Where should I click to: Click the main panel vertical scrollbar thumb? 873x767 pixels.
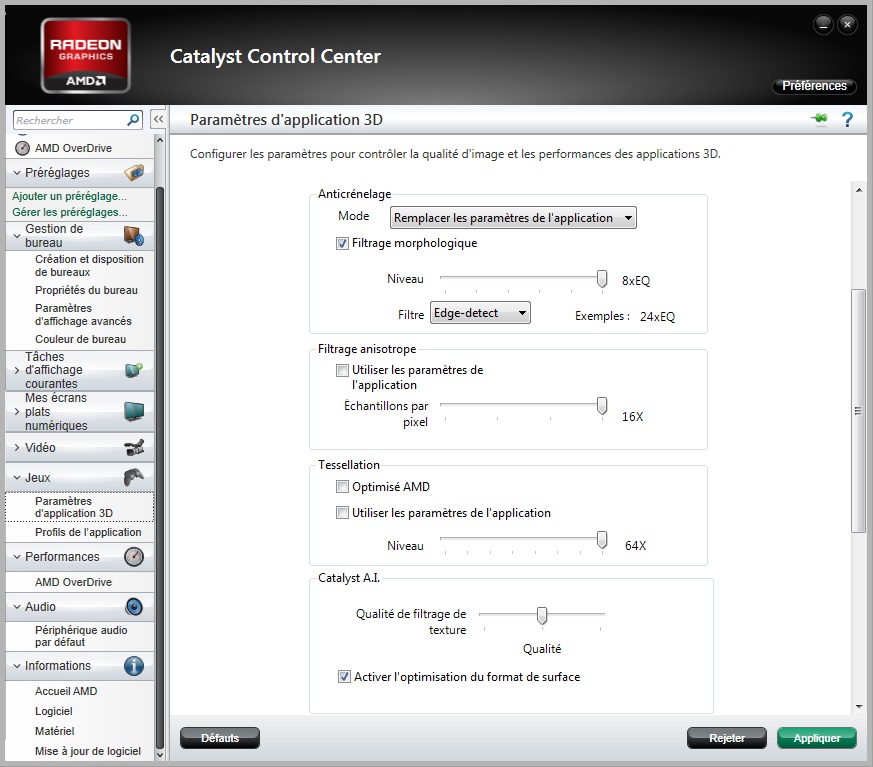(858, 411)
